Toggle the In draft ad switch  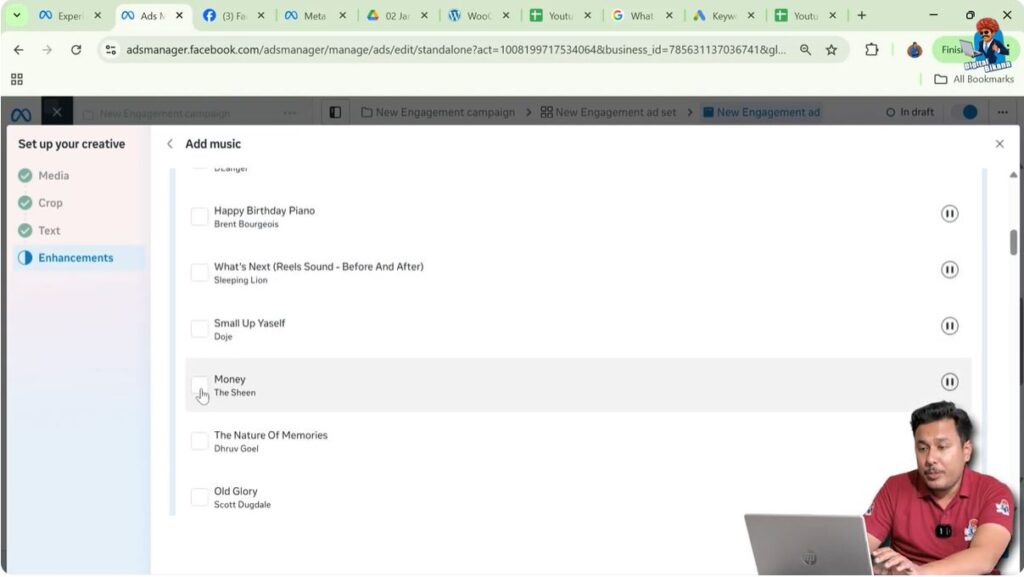tap(964, 112)
